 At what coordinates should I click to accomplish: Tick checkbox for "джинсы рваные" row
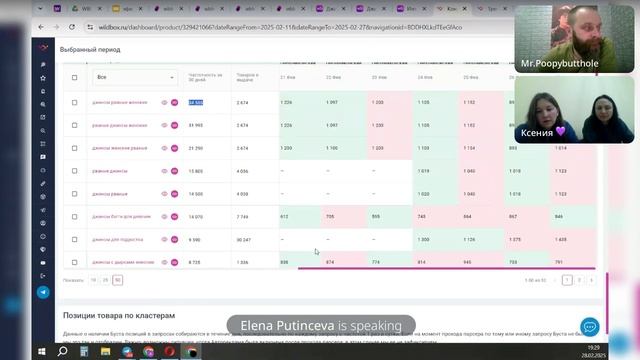pyautogui.click(x=74, y=194)
